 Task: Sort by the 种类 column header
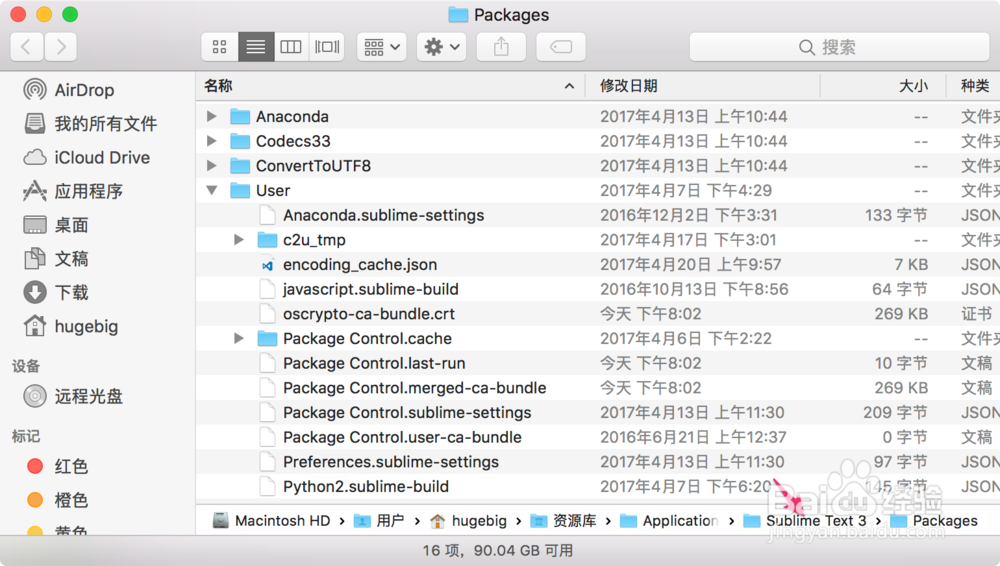point(975,86)
